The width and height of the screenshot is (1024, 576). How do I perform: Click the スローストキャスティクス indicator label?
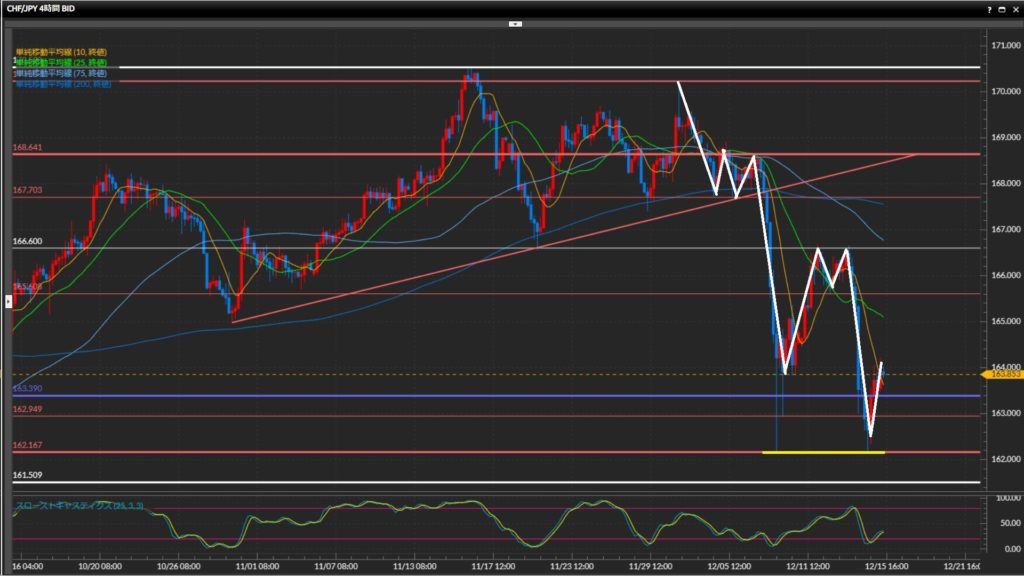click(80, 506)
